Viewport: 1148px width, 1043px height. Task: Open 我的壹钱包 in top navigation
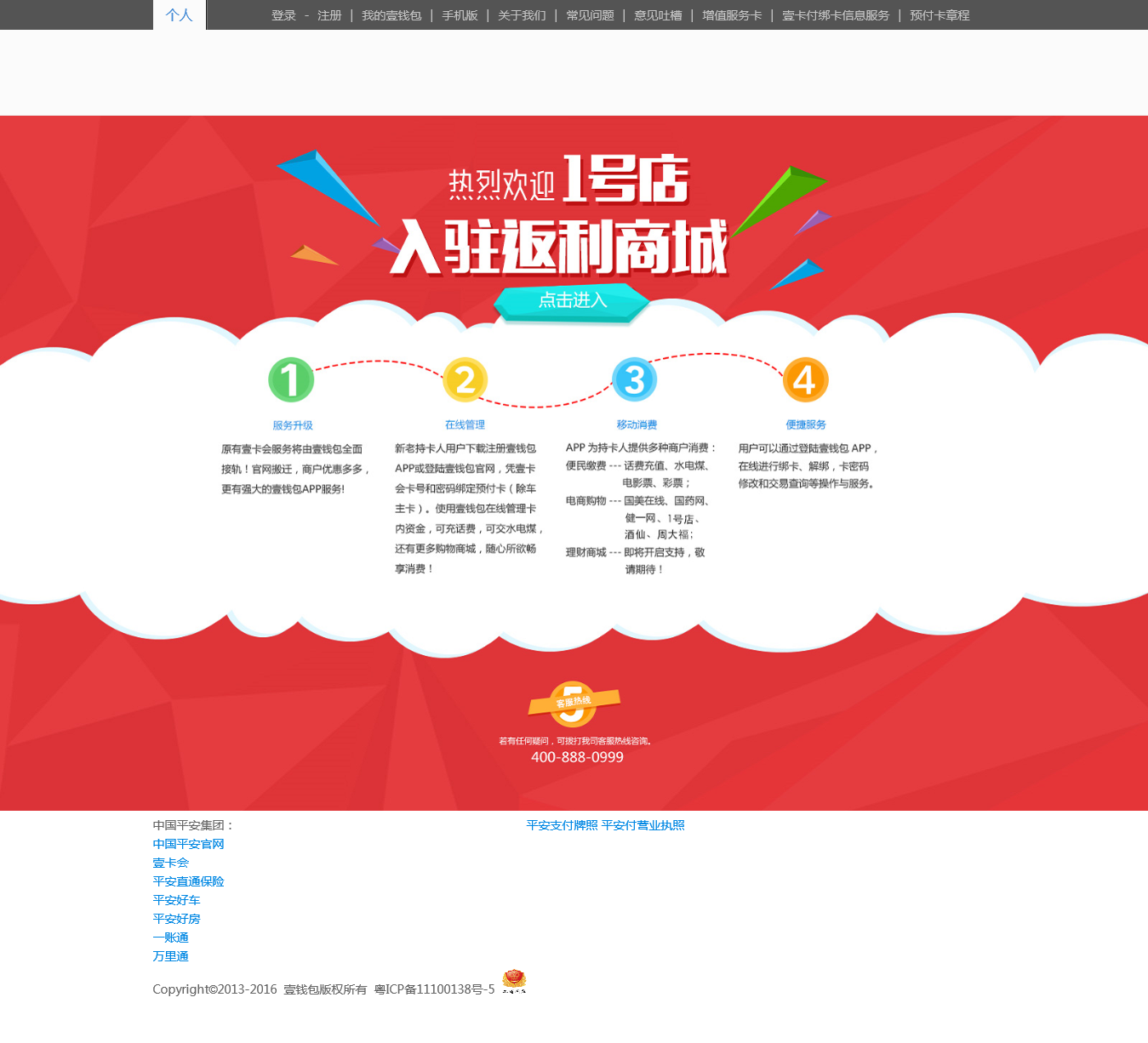tap(391, 15)
